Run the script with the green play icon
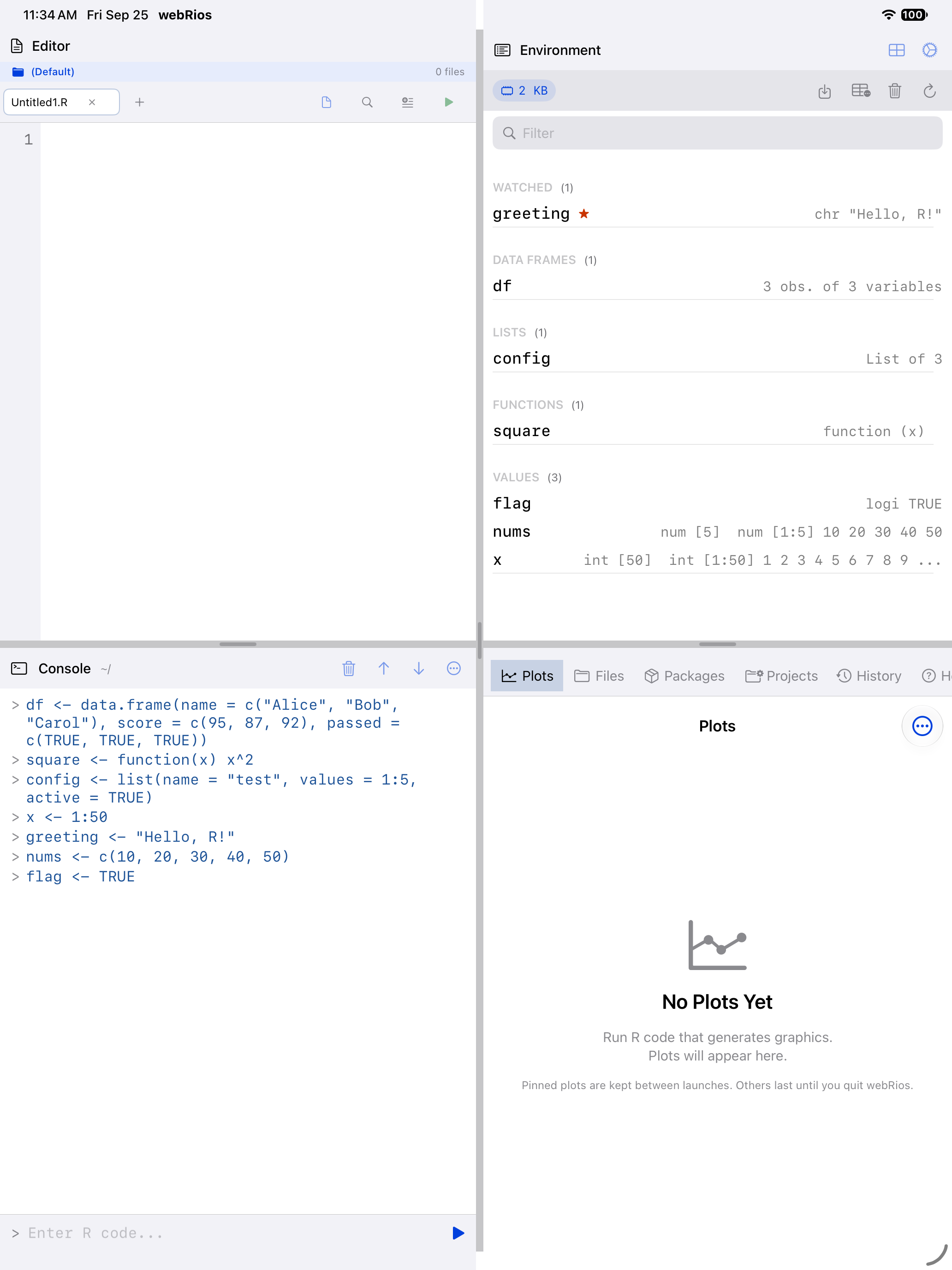 449,102
